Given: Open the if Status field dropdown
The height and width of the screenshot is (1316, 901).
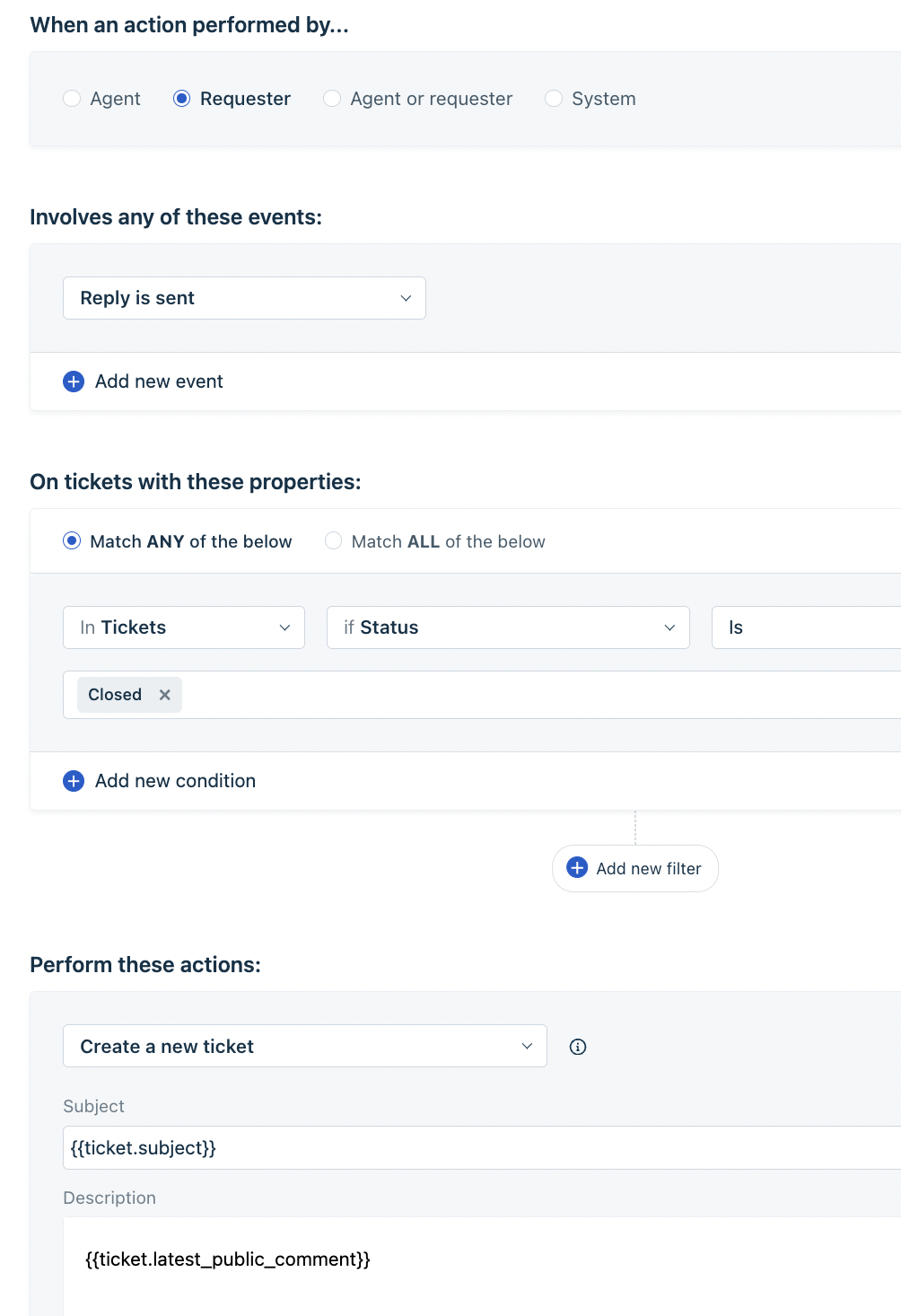Looking at the screenshot, I should 508,627.
